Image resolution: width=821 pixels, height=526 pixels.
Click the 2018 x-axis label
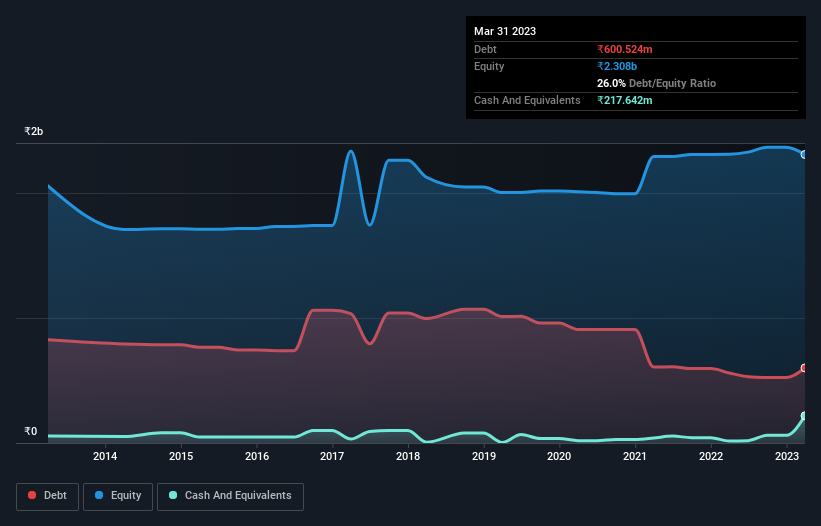pos(408,456)
